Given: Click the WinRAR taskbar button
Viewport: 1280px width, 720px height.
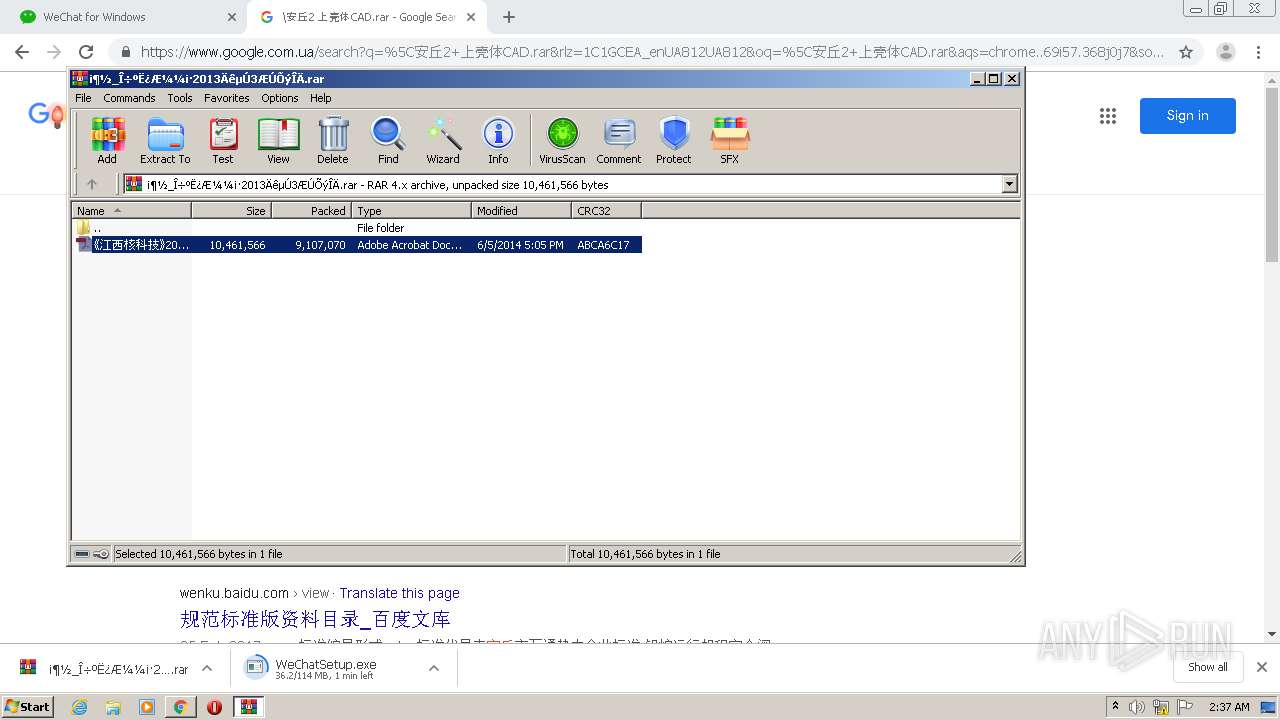Looking at the screenshot, I should pos(249,707).
